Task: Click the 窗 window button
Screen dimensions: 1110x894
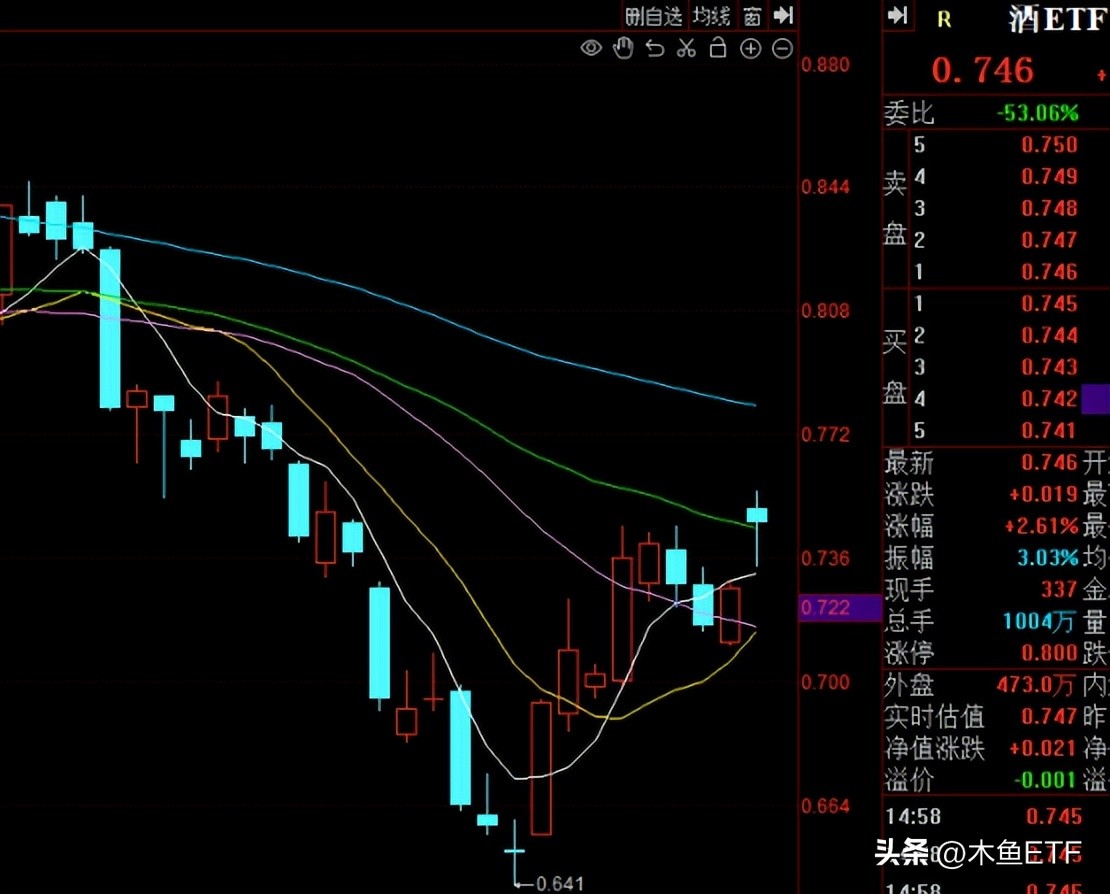Action: pos(752,16)
